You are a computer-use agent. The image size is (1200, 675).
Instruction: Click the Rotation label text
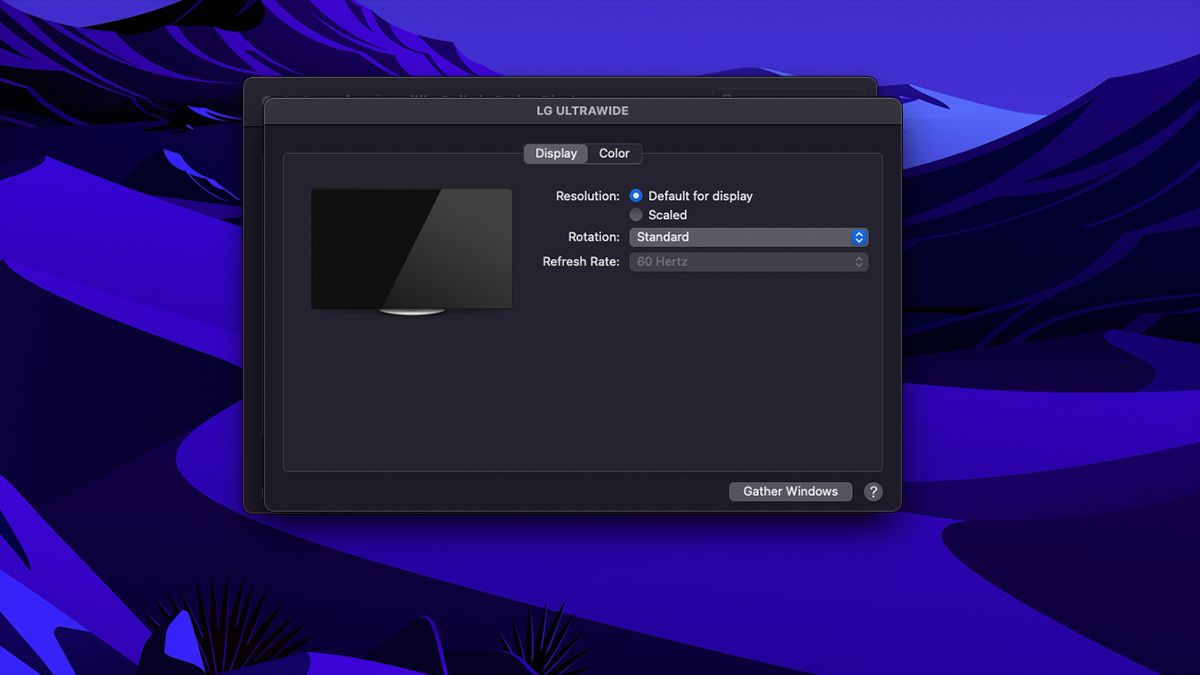tap(593, 237)
